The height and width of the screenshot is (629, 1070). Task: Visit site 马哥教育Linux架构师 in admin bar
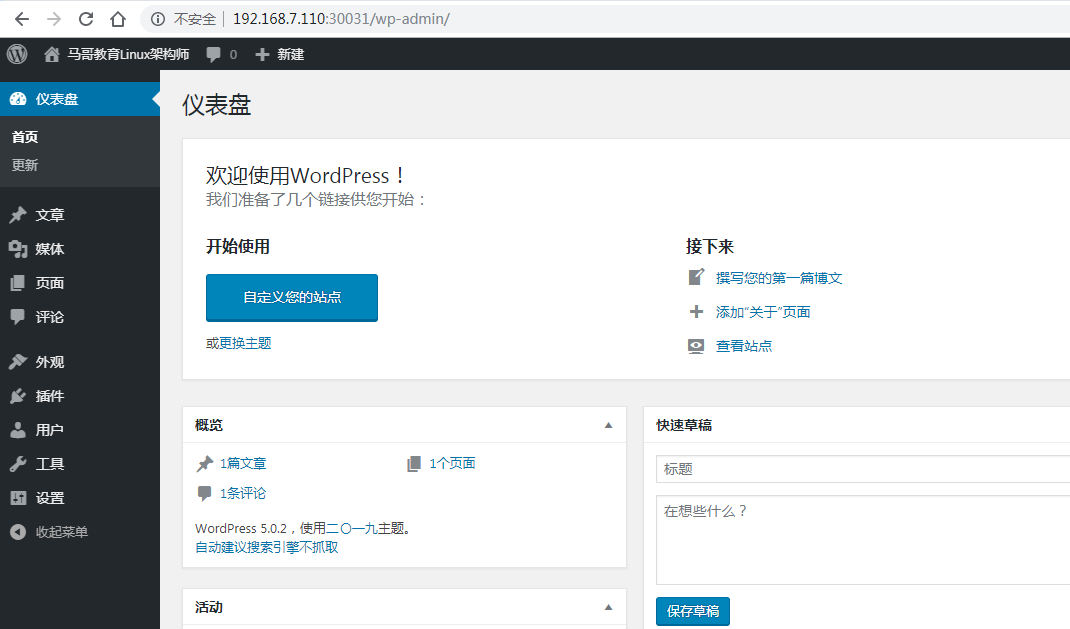click(117, 54)
